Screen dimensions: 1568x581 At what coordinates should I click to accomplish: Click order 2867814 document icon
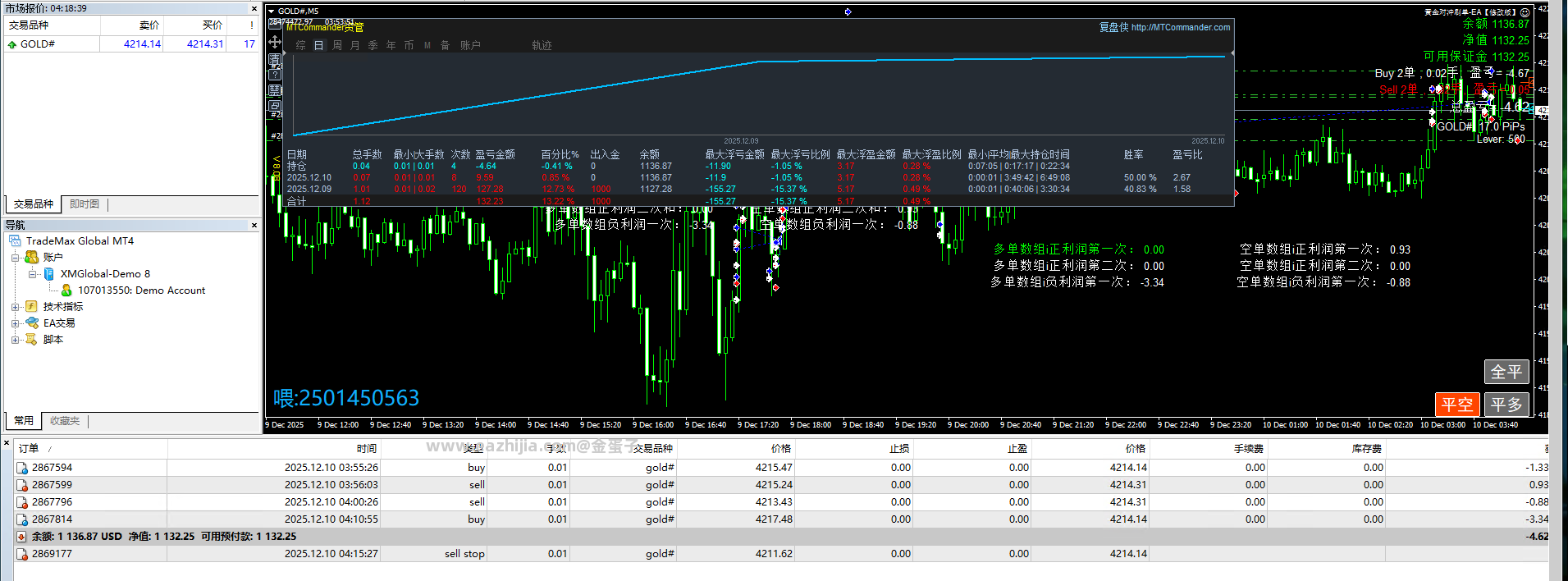coord(22,519)
